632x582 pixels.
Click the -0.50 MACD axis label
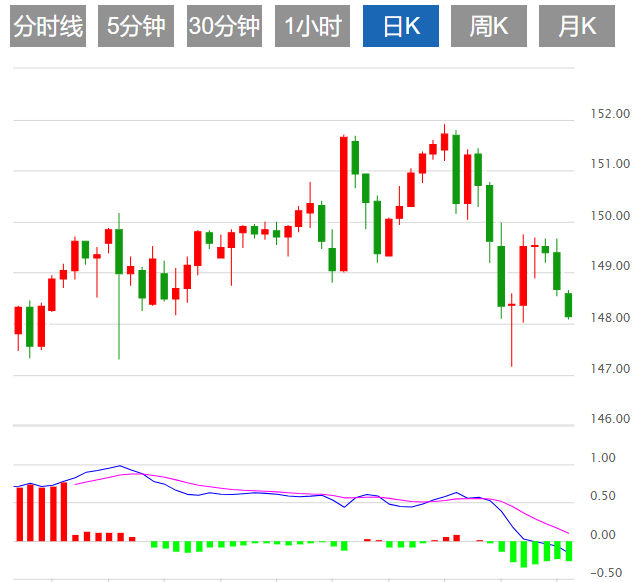(606, 573)
